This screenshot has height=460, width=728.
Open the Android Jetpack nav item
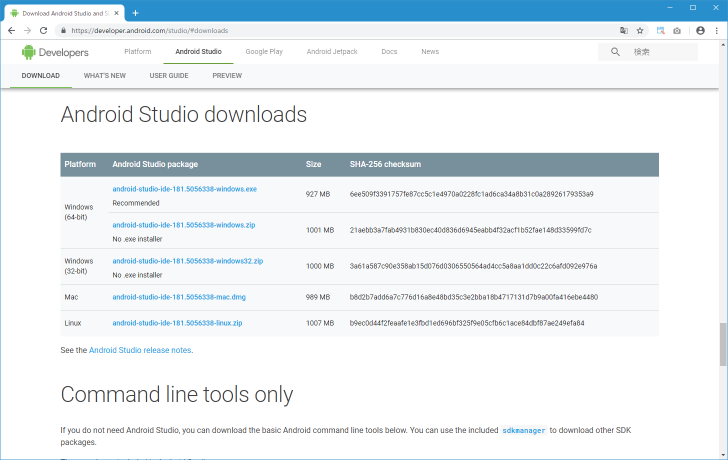(x=332, y=52)
